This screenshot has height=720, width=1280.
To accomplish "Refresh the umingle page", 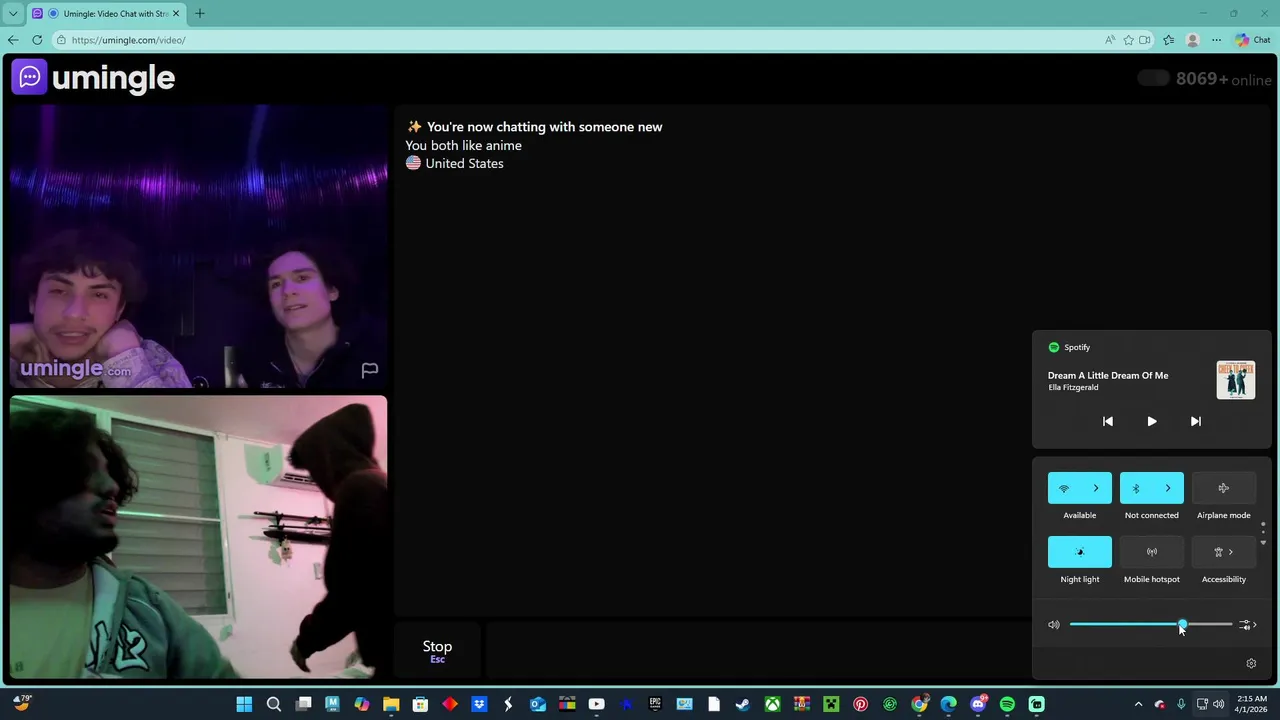I will tap(37, 40).
